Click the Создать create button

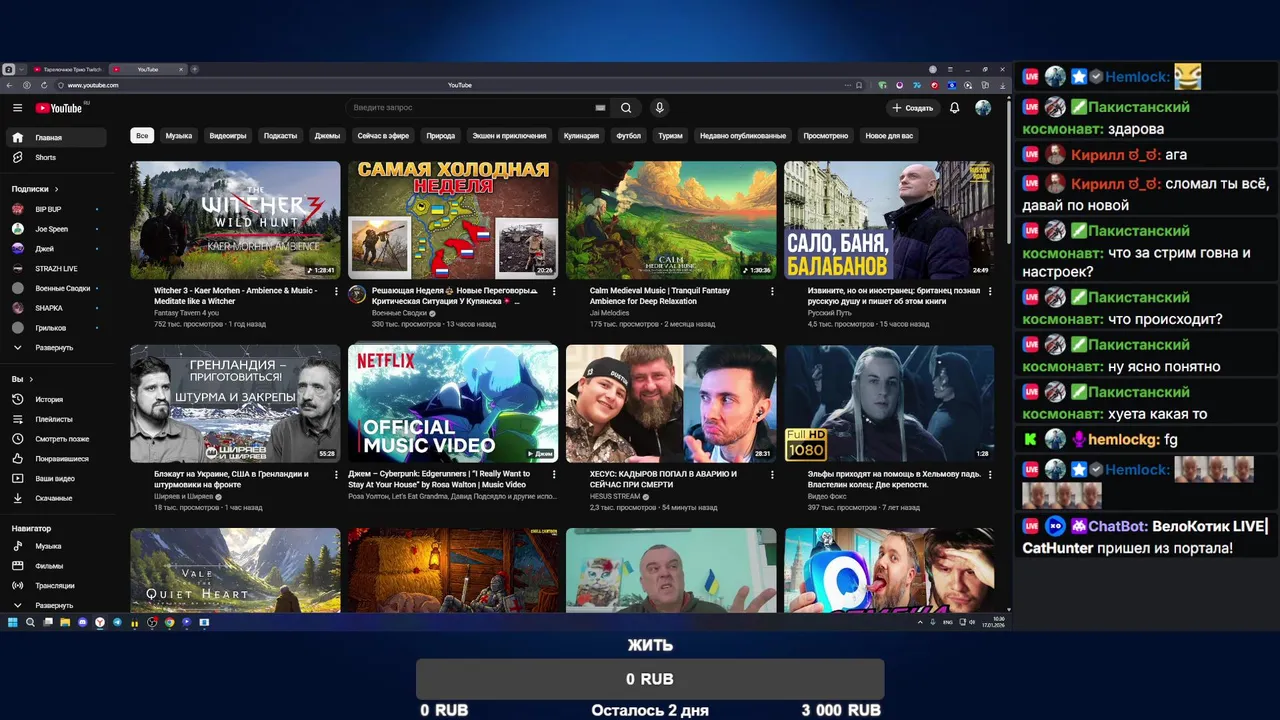pos(913,108)
